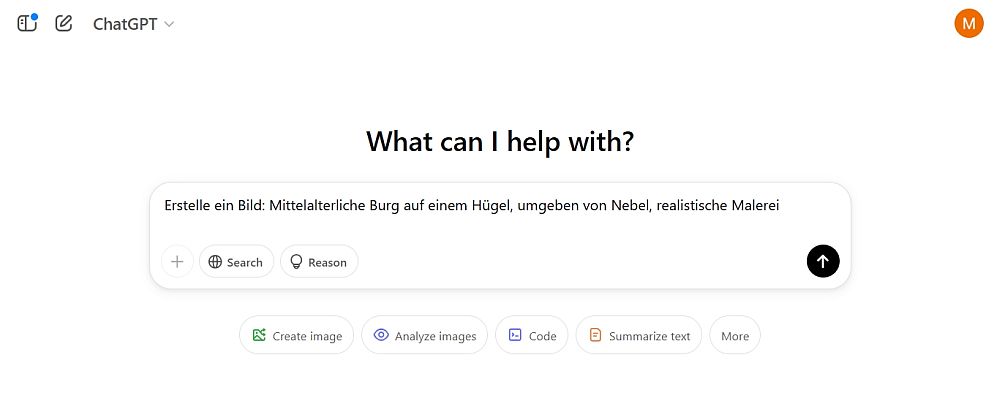
Task: Expand More suggestion options
Action: click(735, 336)
